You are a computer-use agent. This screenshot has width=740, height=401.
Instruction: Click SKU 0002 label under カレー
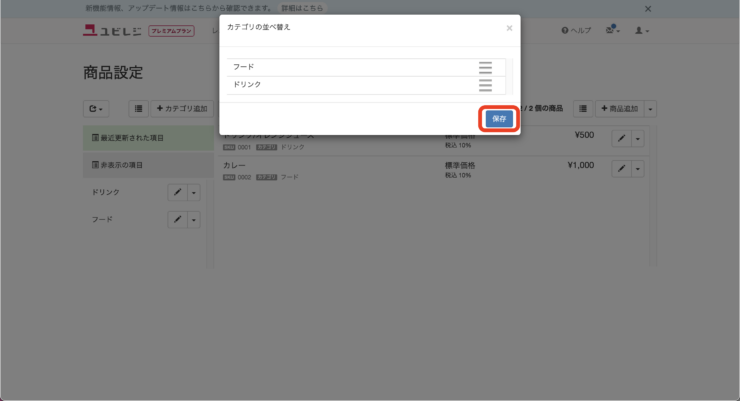tap(237, 177)
